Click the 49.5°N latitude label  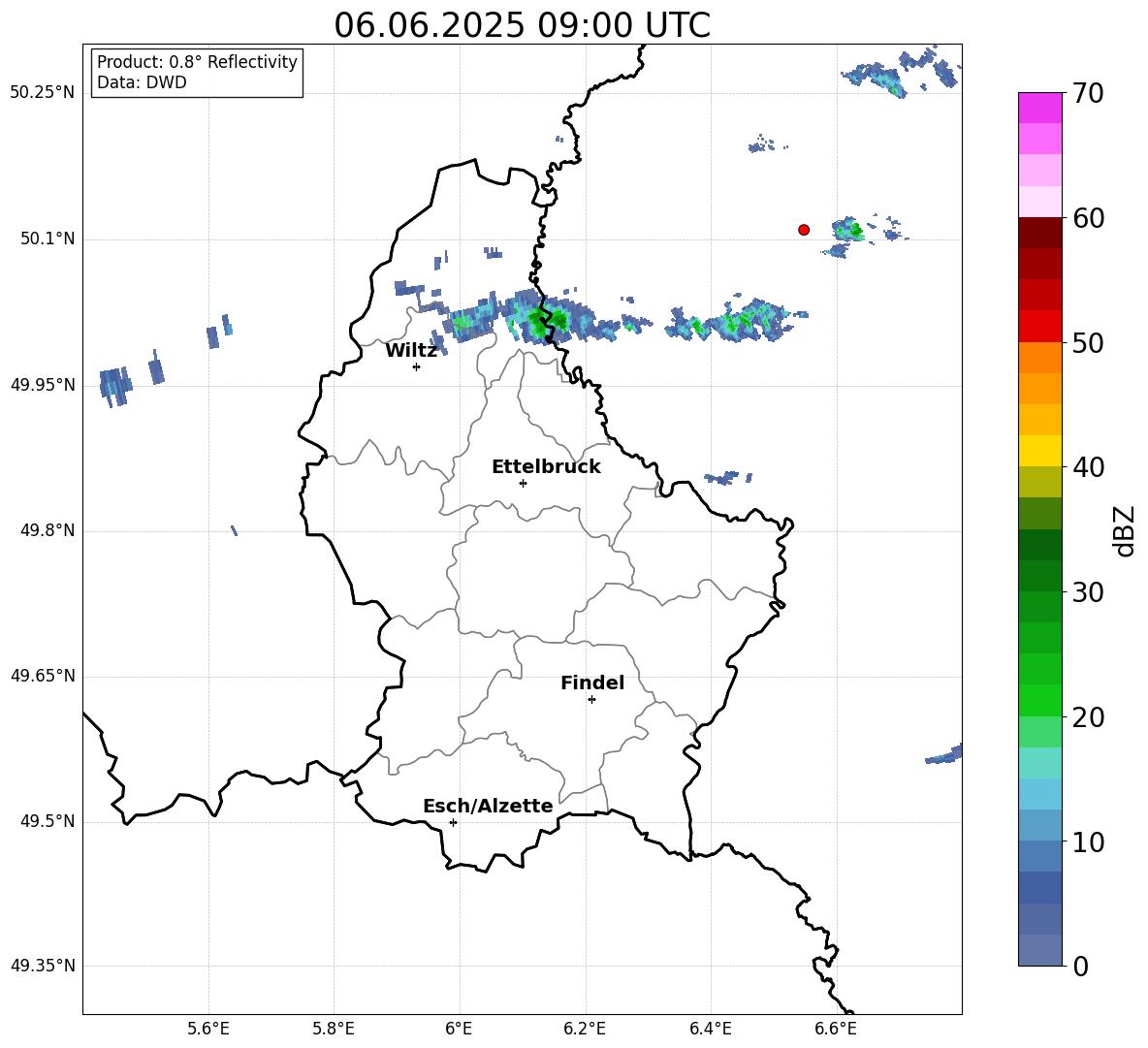click(x=48, y=821)
